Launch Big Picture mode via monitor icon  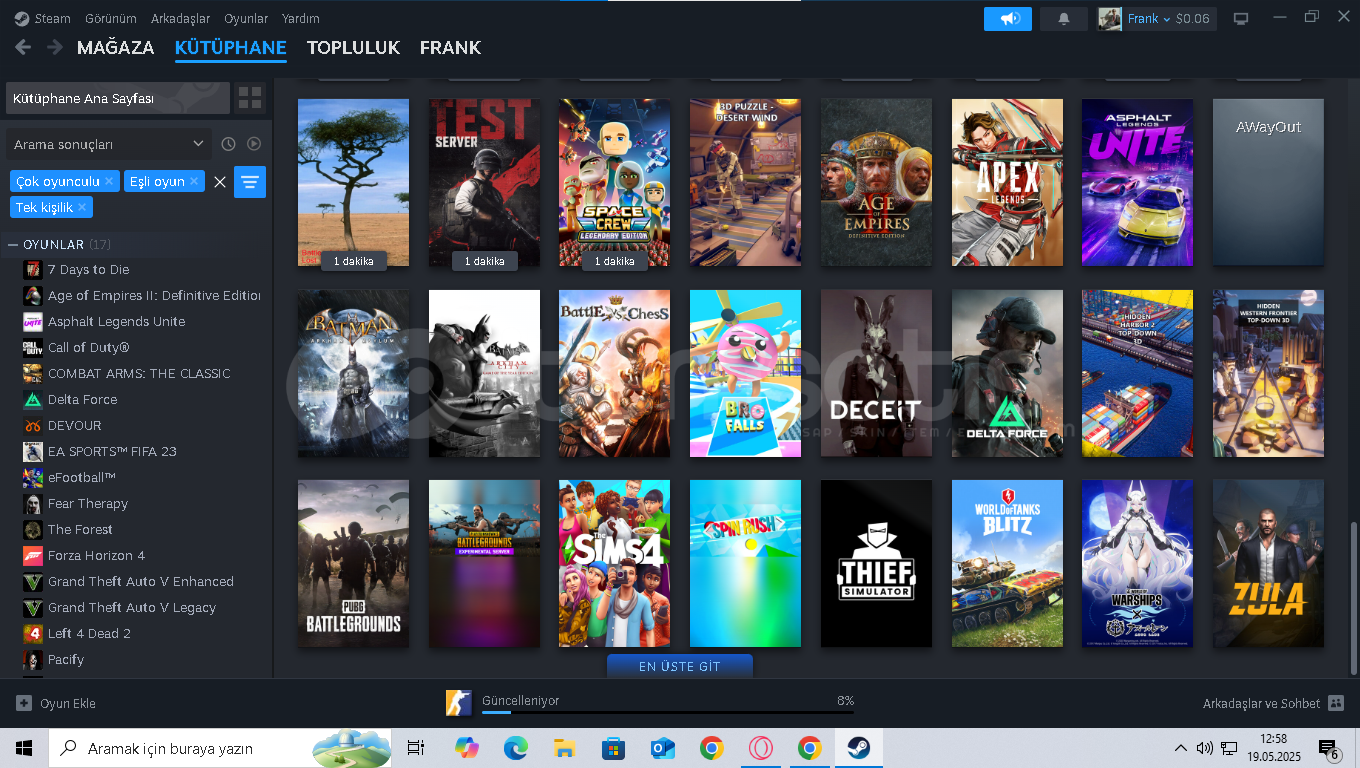(x=1241, y=18)
